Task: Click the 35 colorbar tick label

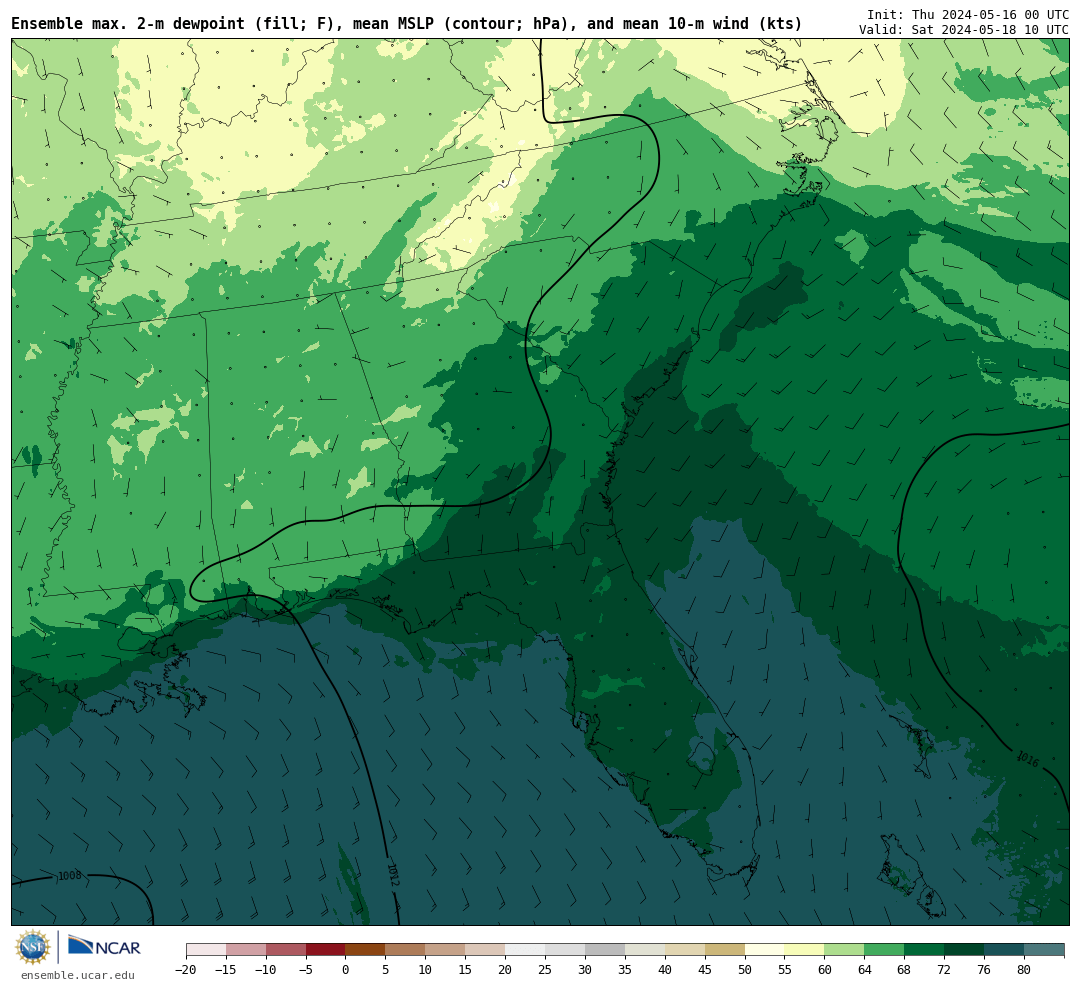Action: click(625, 969)
